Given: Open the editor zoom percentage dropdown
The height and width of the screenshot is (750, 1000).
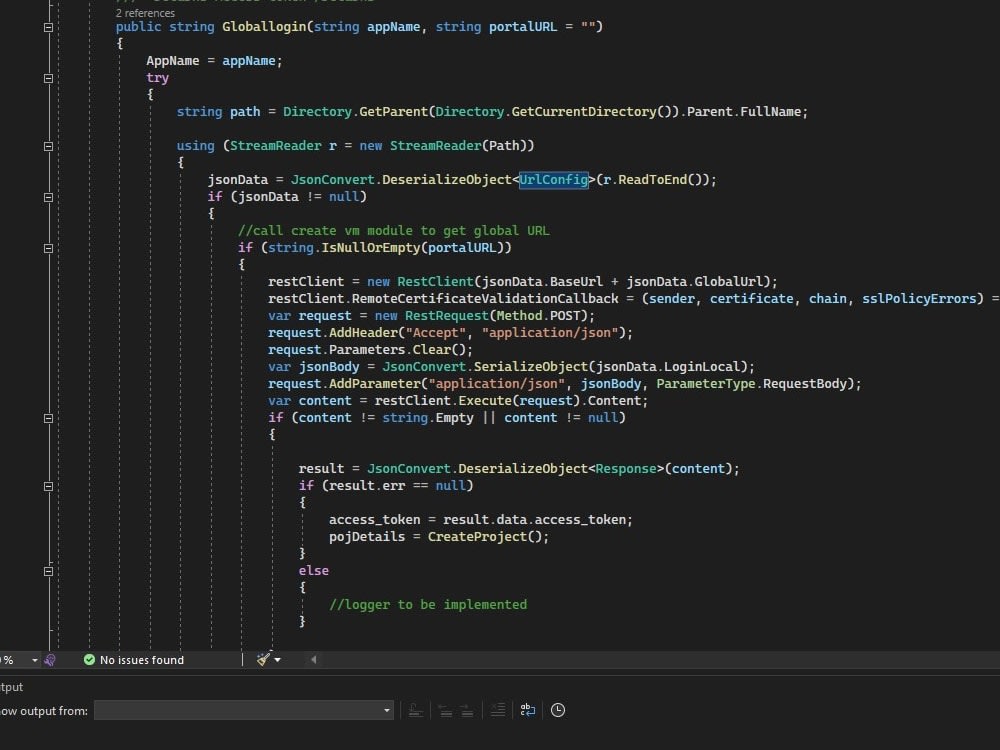Looking at the screenshot, I should (x=33, y=659).
